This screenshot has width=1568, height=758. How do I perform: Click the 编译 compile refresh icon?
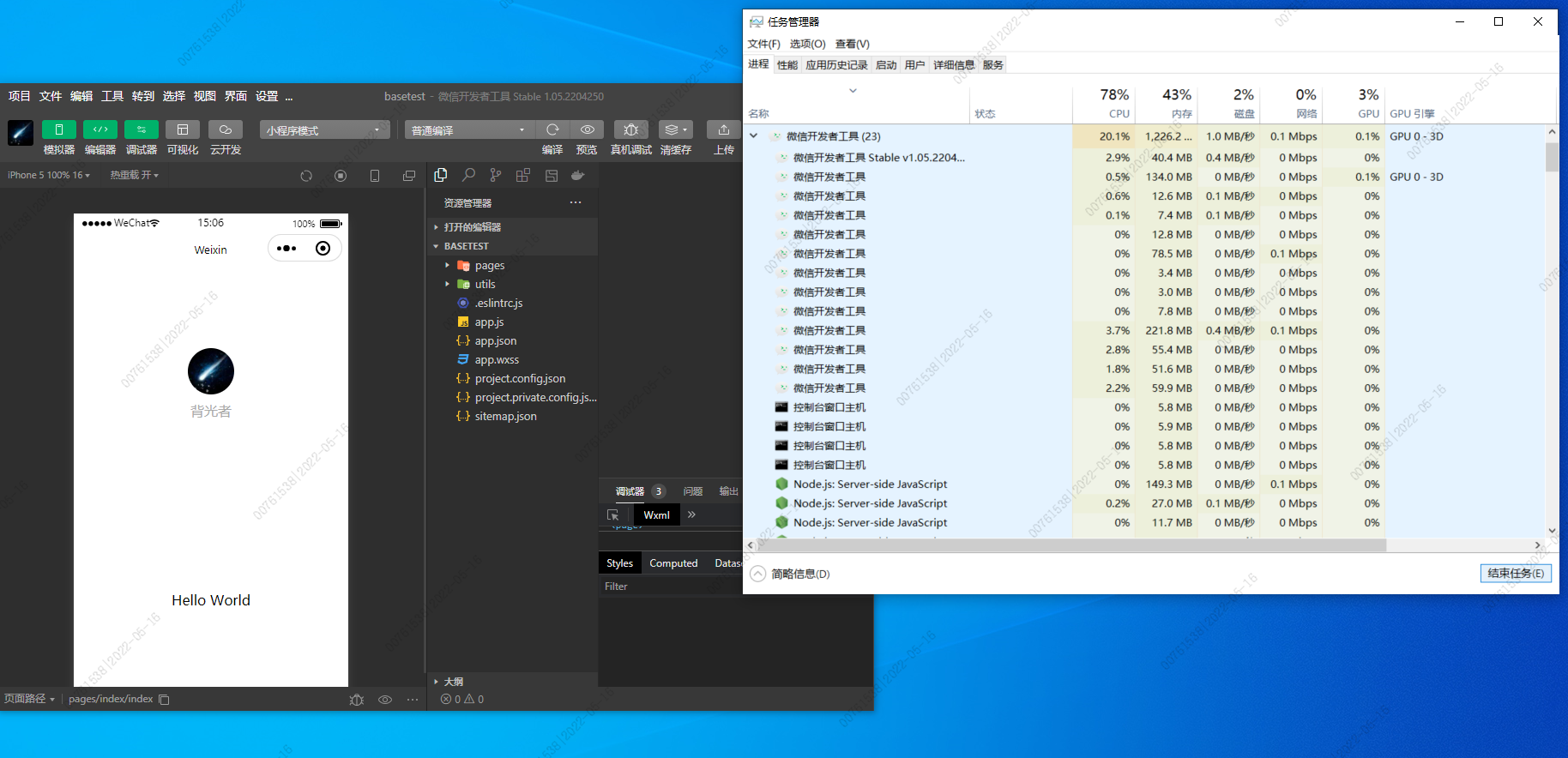[x=552, y=129]
